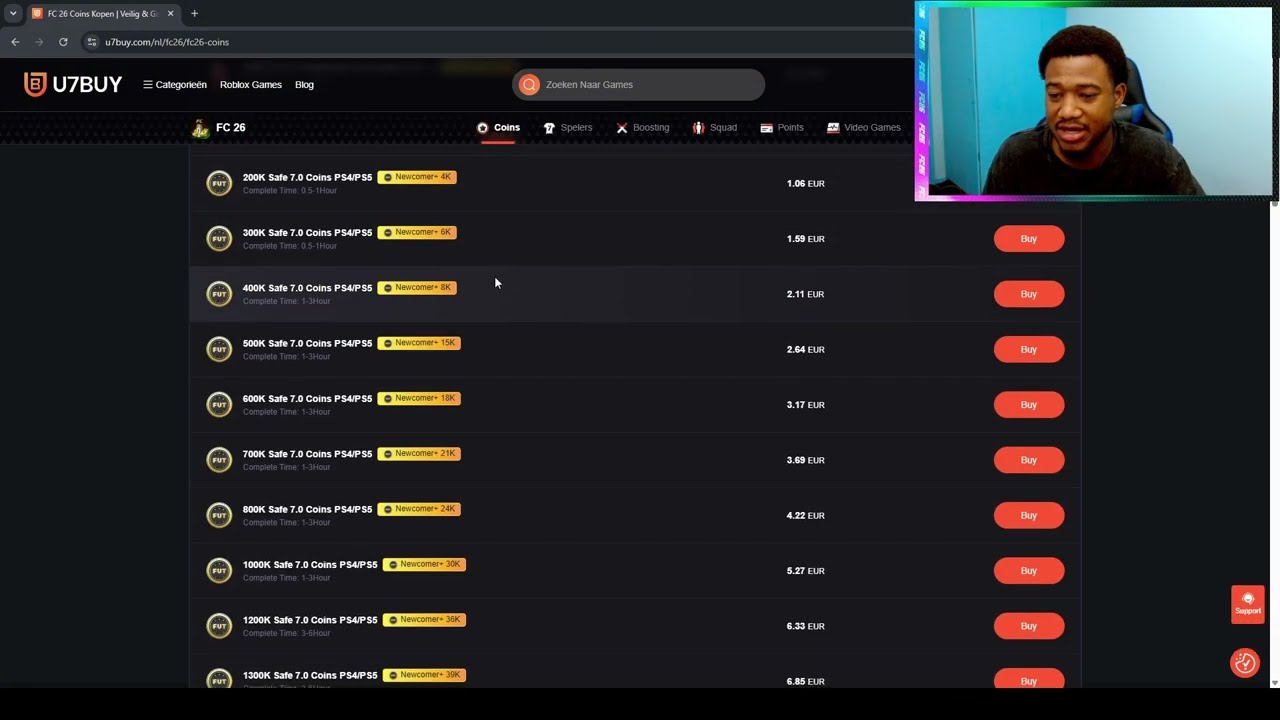
Task: Click the FUT coin icon for 400K
Action: [219, 294]
